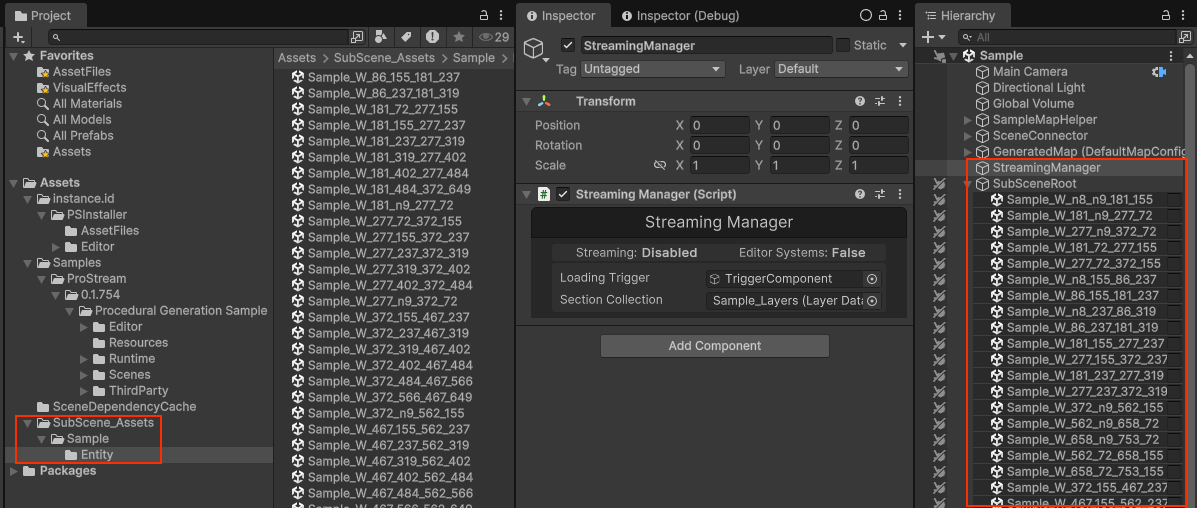
Task: Expand SampleMapHelper in Hierarchy
Action: coord(968,120)
